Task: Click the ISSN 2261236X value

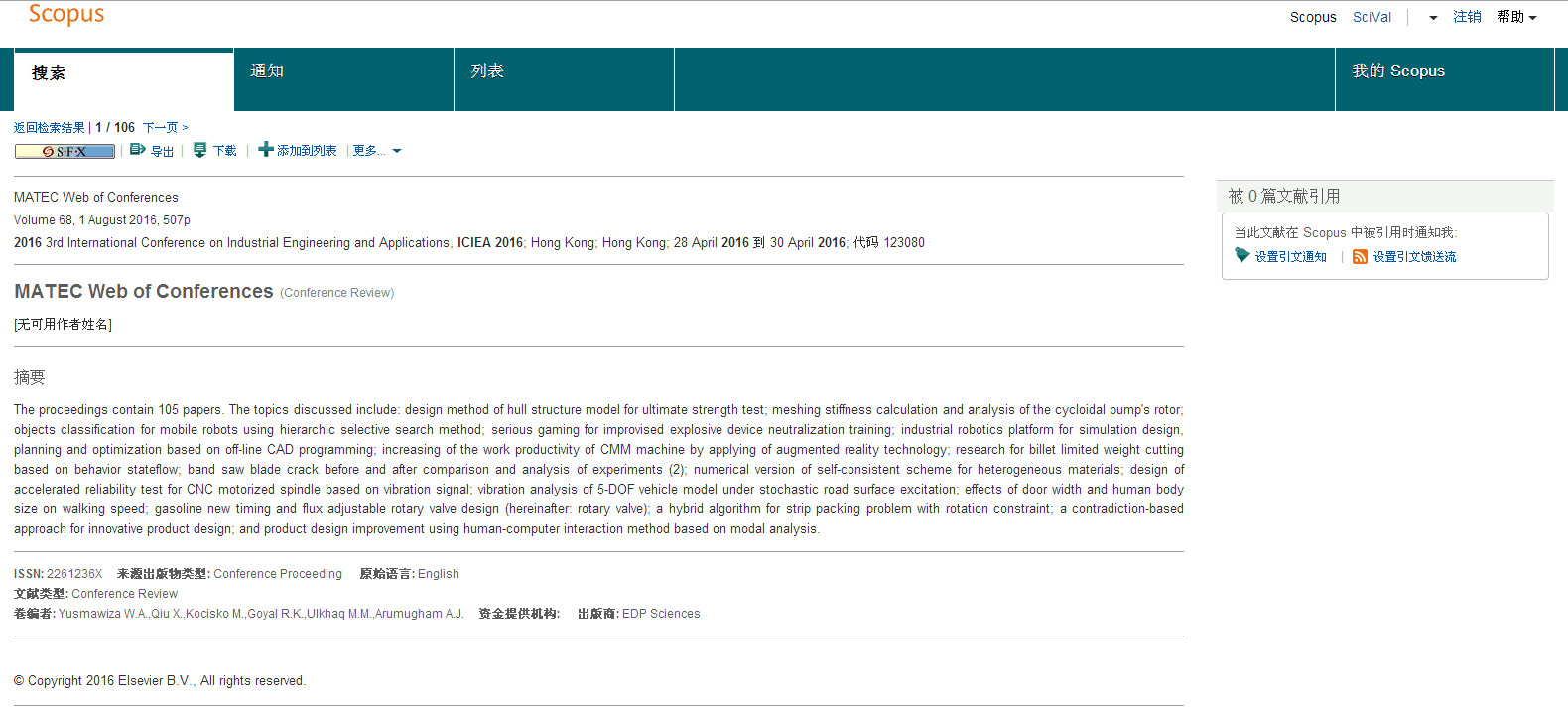Action: tap(74, 574)
